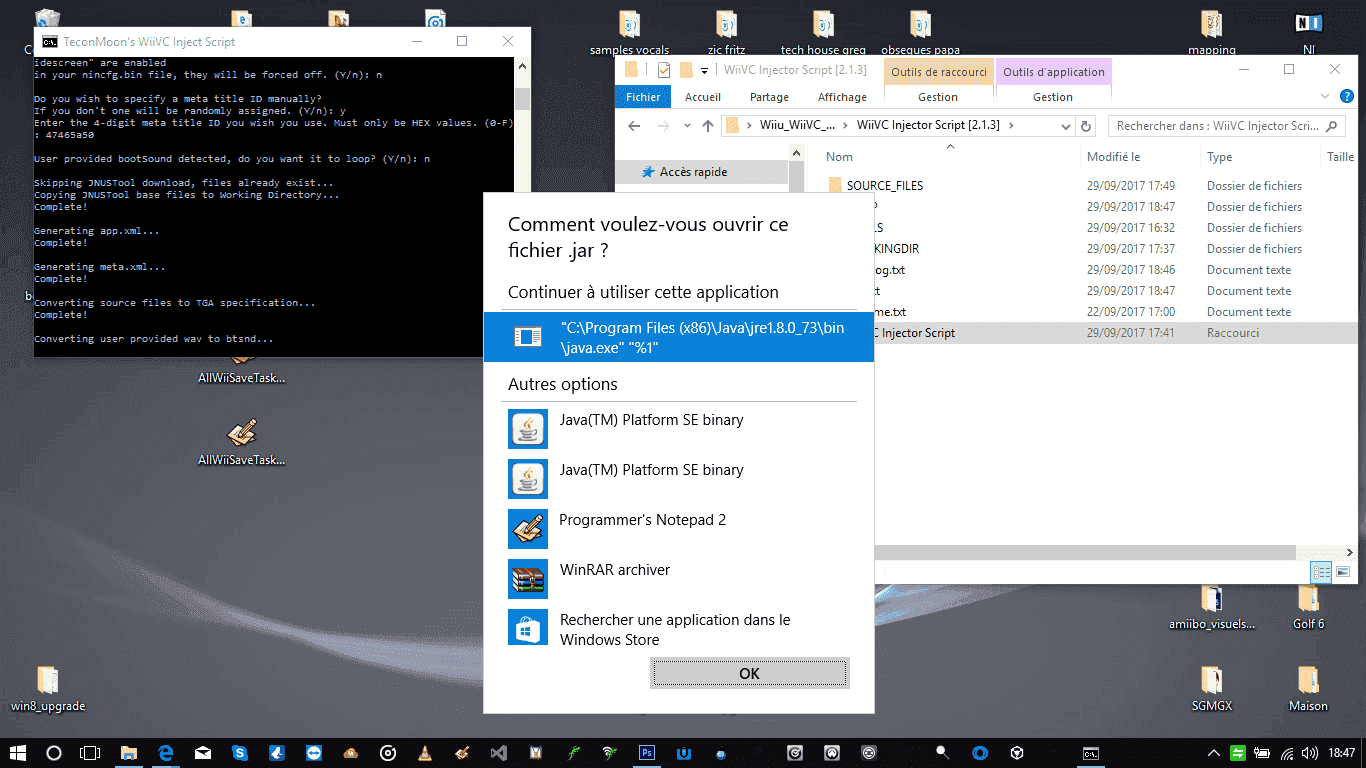Go up one folder level in Explorer
This screenshot has width=1366, height=768.
(708, 126)
